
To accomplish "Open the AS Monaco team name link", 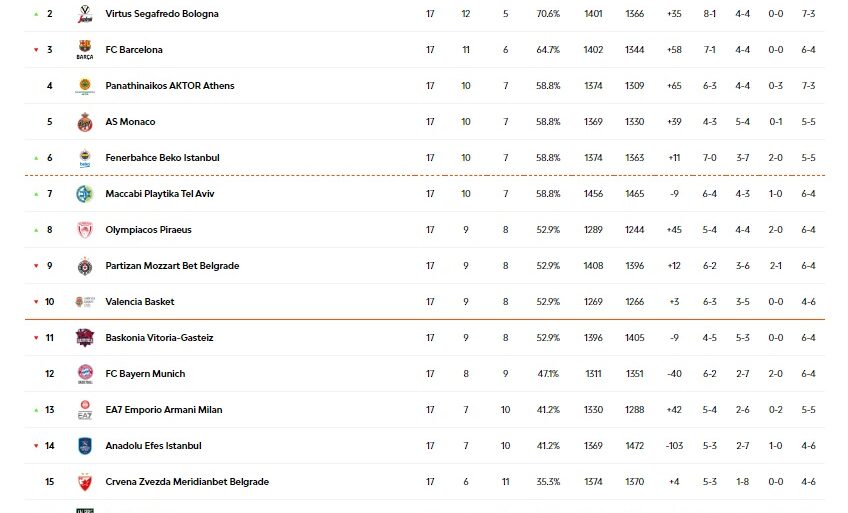I will [130, 122].
